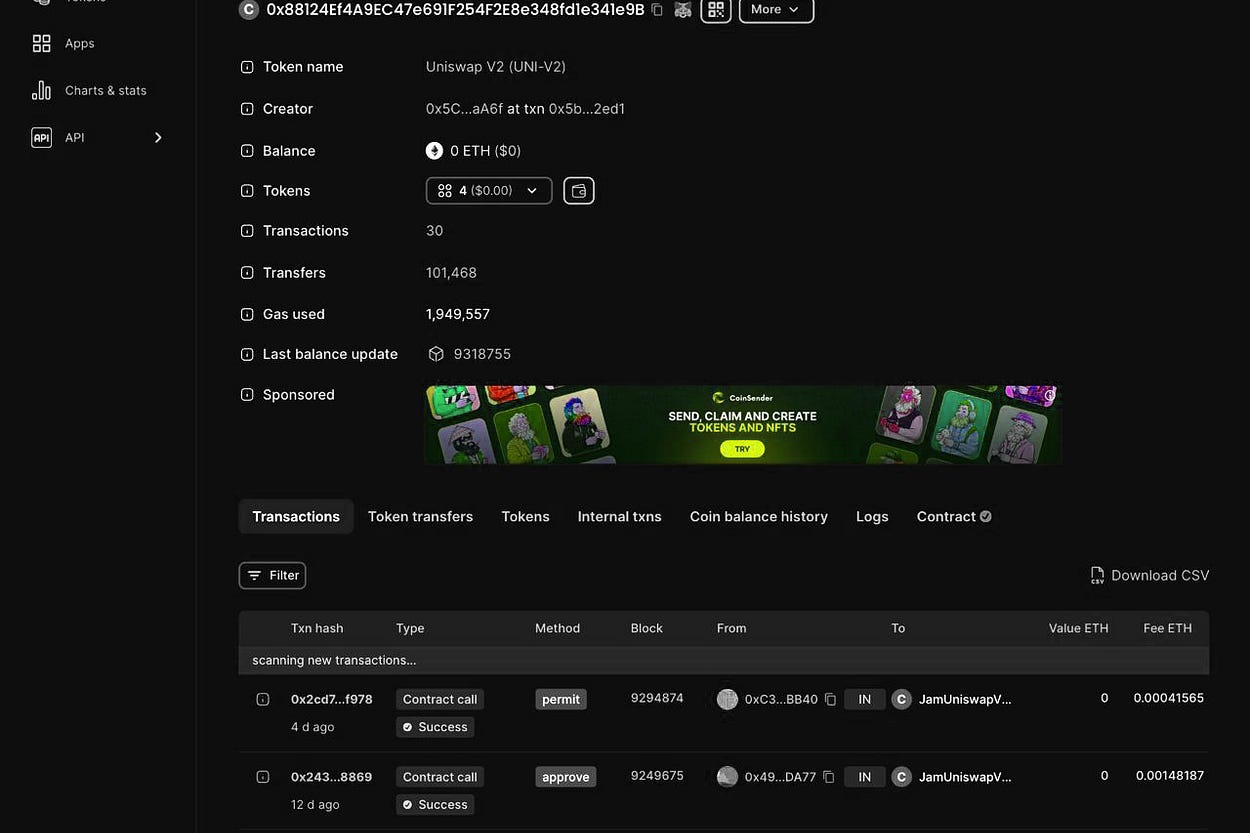Open sender address 0xC3...BB40
The width and height of the screenshot is (1250, 833).
tap(781, 699)
